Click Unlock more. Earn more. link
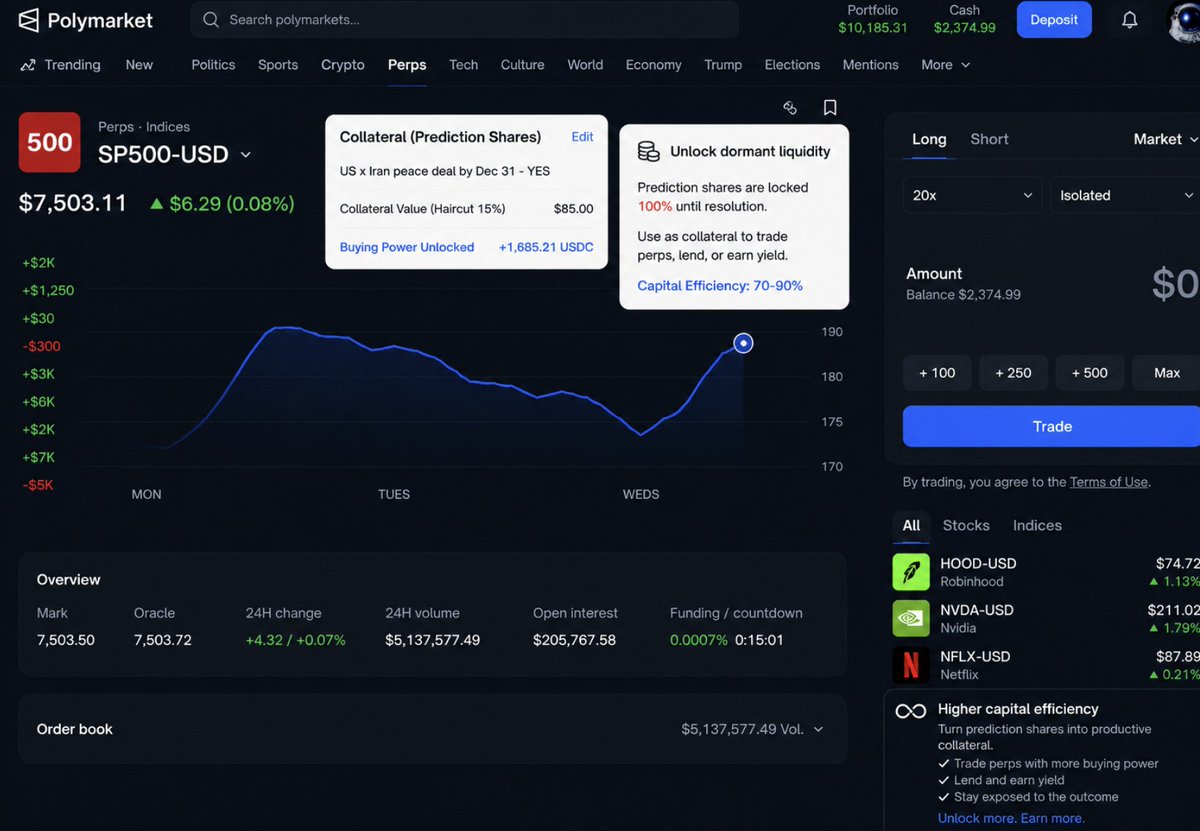This screenshot has width=1200, height=831. (x=1011, y=818)
